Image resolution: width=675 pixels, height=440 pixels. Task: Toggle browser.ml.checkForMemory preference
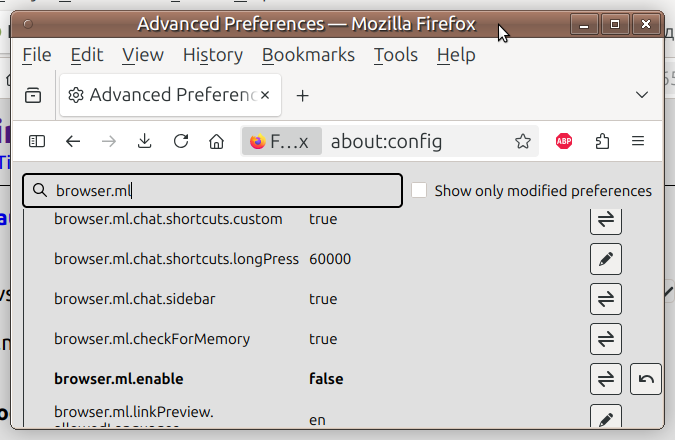[605, 339]
